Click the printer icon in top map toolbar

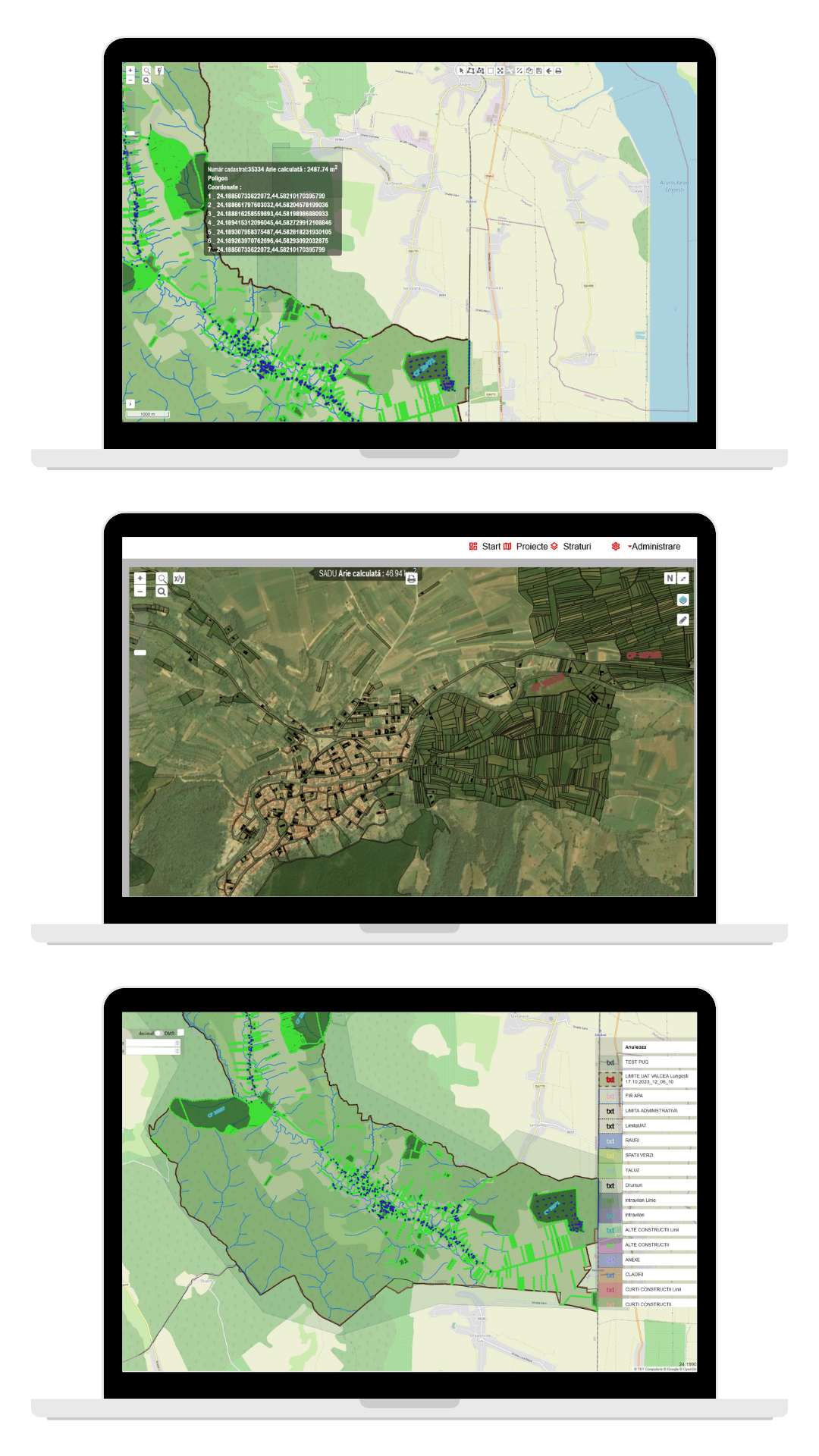click(x=558, y=71)
